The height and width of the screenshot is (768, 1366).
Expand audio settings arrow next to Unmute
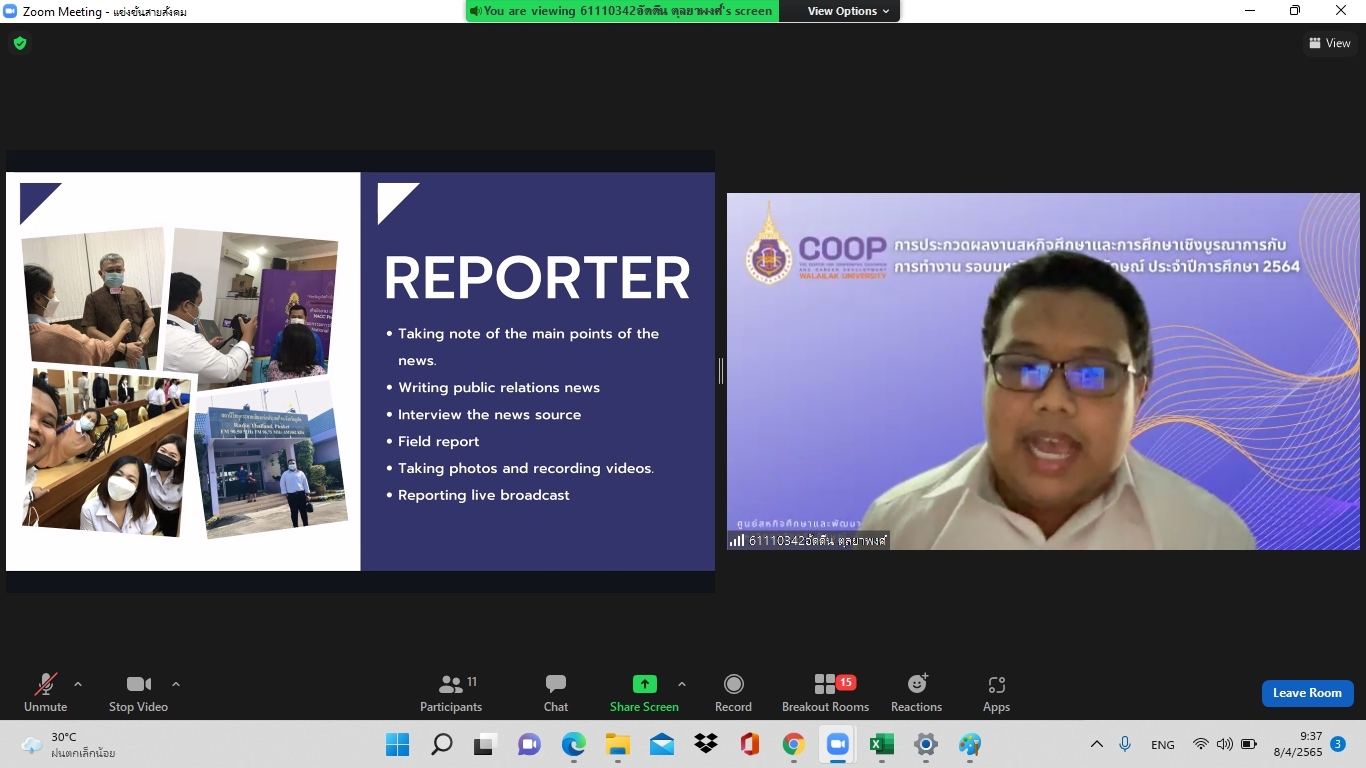click(x=78, y=685)
